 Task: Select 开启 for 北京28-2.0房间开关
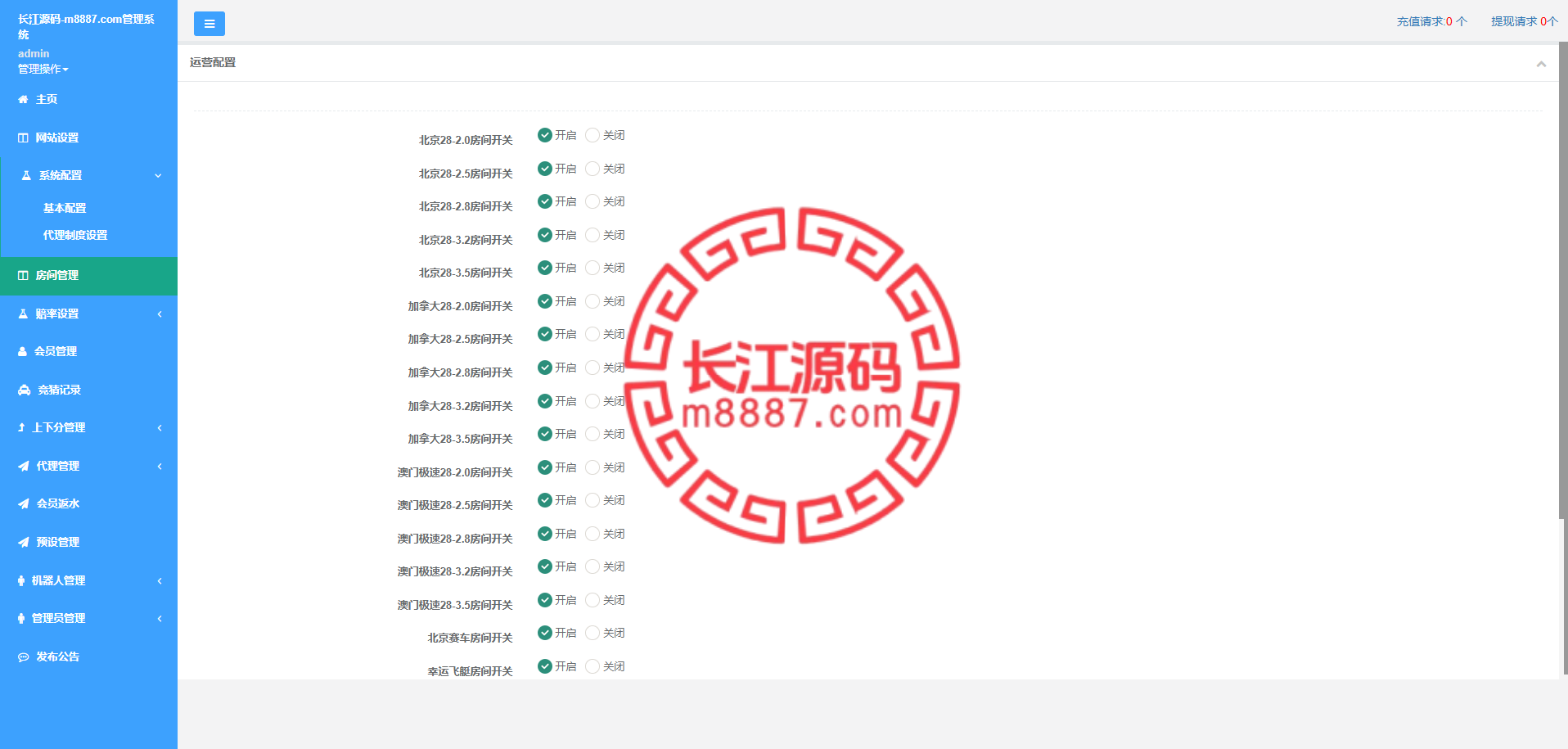[545, 135]
